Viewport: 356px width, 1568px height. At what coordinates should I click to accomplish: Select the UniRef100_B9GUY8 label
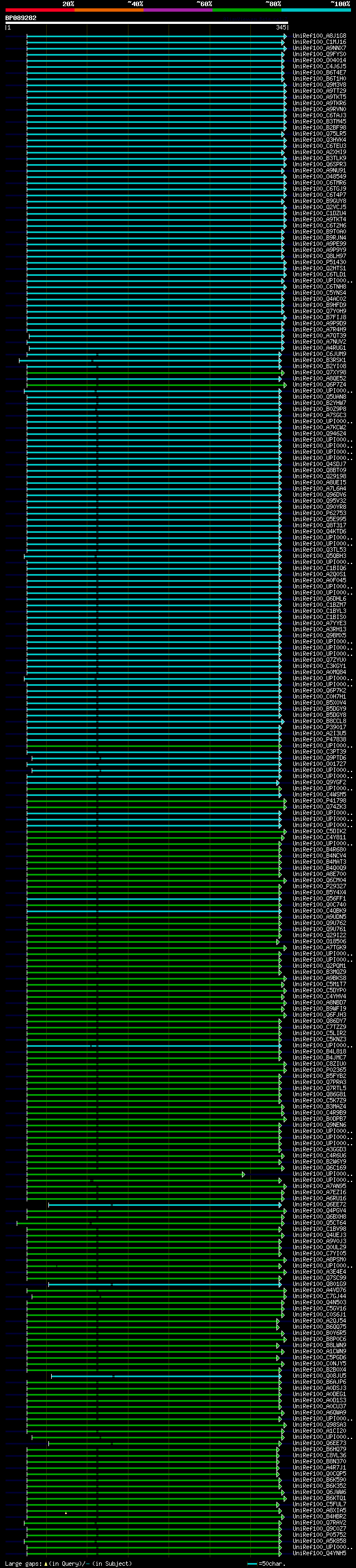(x=319, y=201)
